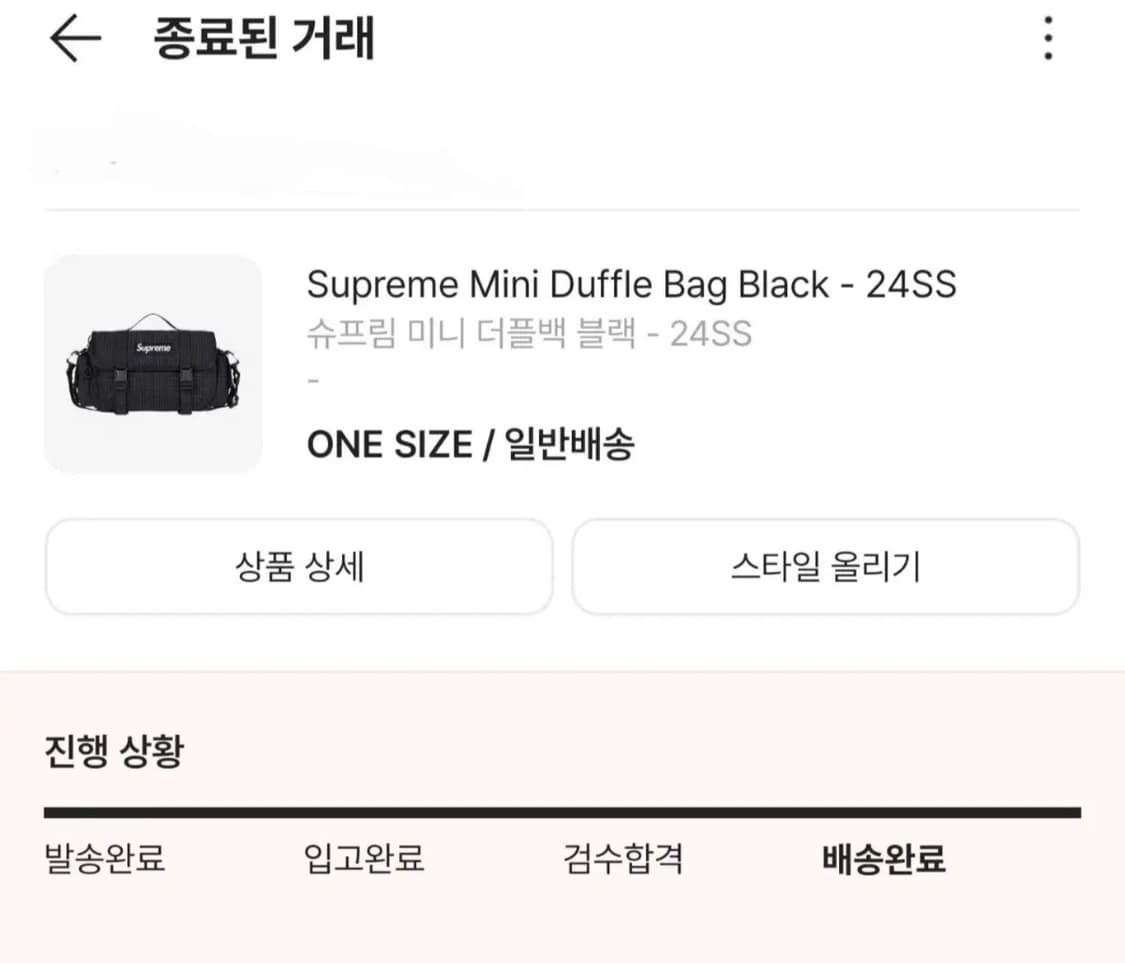The image size is (1125, 963).
Task: Open the three-dot more options menu
Action: (1047, 40)
